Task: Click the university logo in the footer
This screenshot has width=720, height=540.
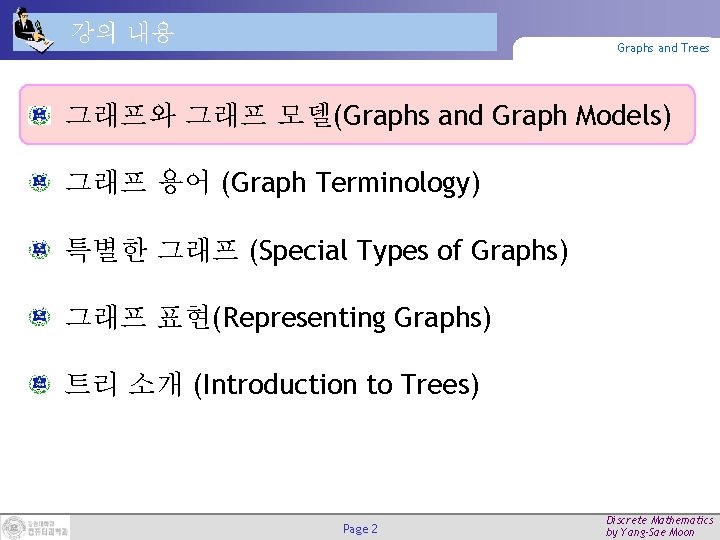Action: [x=35, y=527]
